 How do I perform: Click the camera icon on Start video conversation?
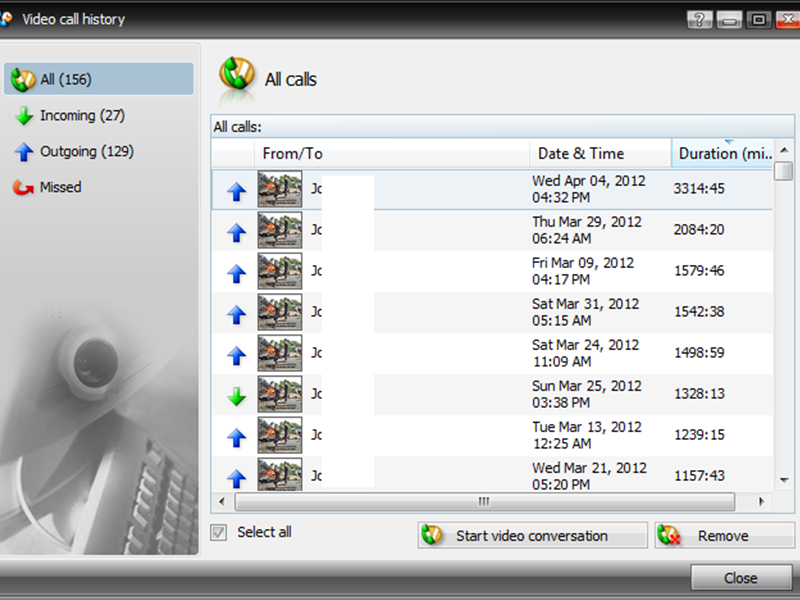tap(434, 536)
